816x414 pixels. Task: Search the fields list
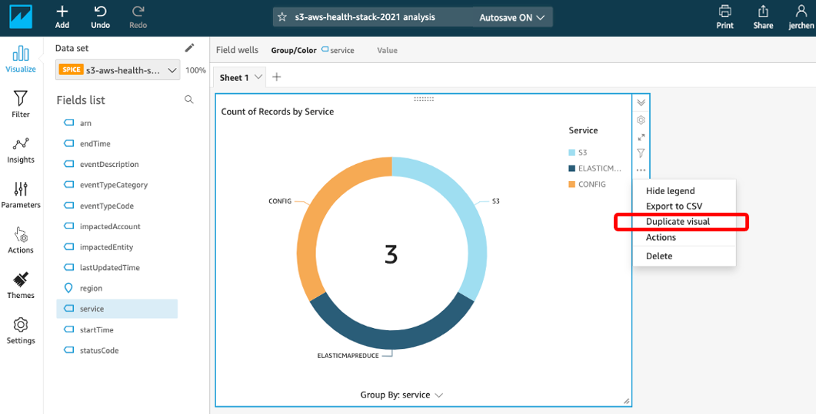pos(189,99)
